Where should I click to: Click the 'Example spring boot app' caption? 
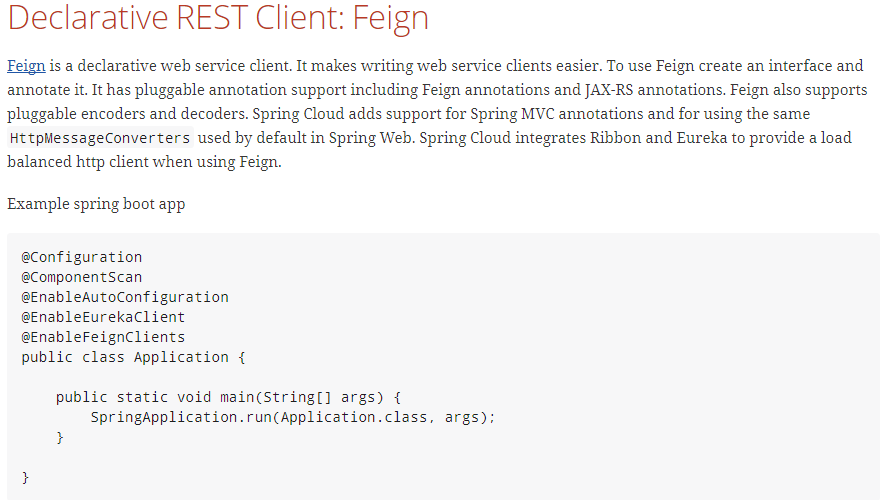[x=96, y=204]
